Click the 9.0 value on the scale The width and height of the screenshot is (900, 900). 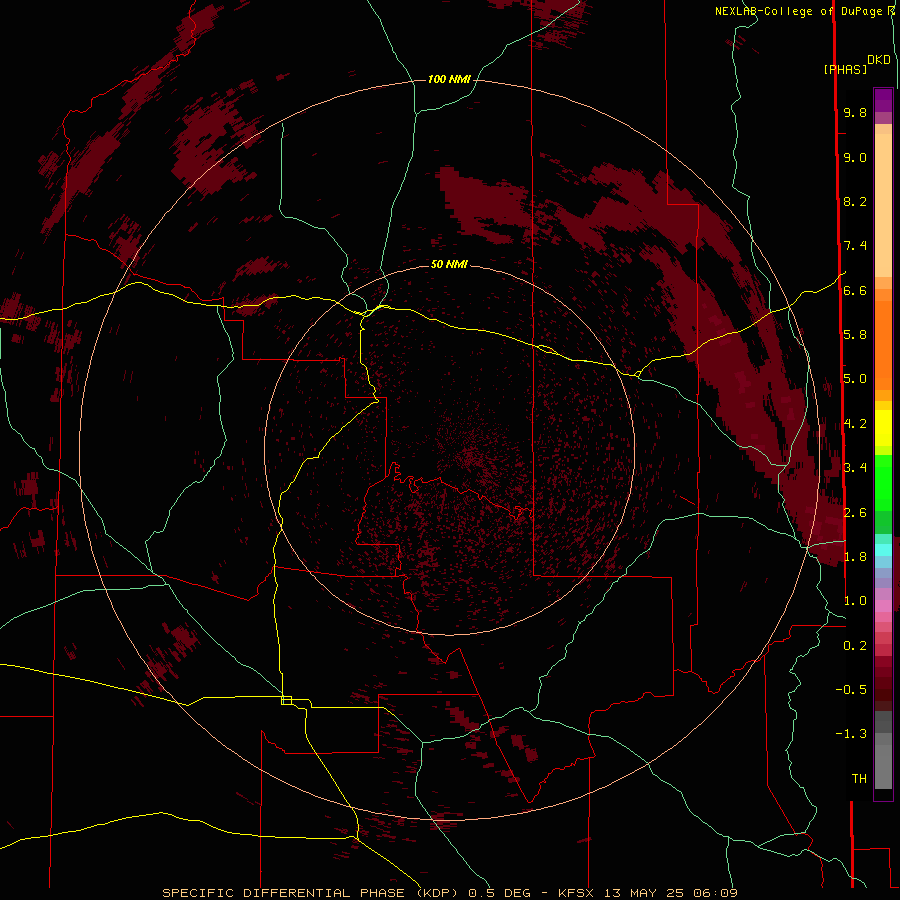click(855, 157)
